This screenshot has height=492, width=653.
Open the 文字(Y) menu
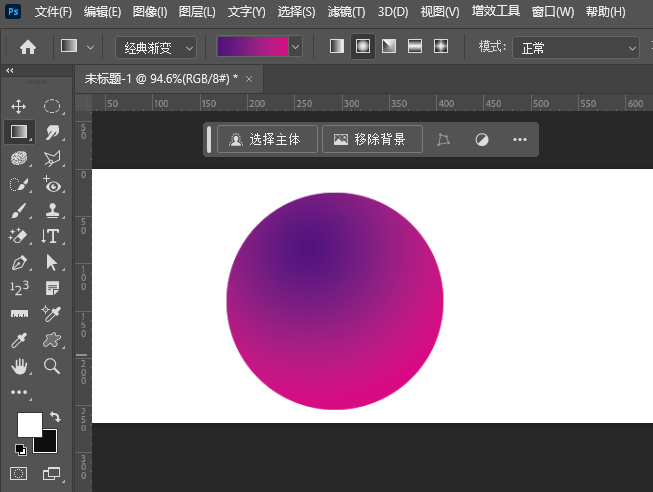click(x=247, y=12)
